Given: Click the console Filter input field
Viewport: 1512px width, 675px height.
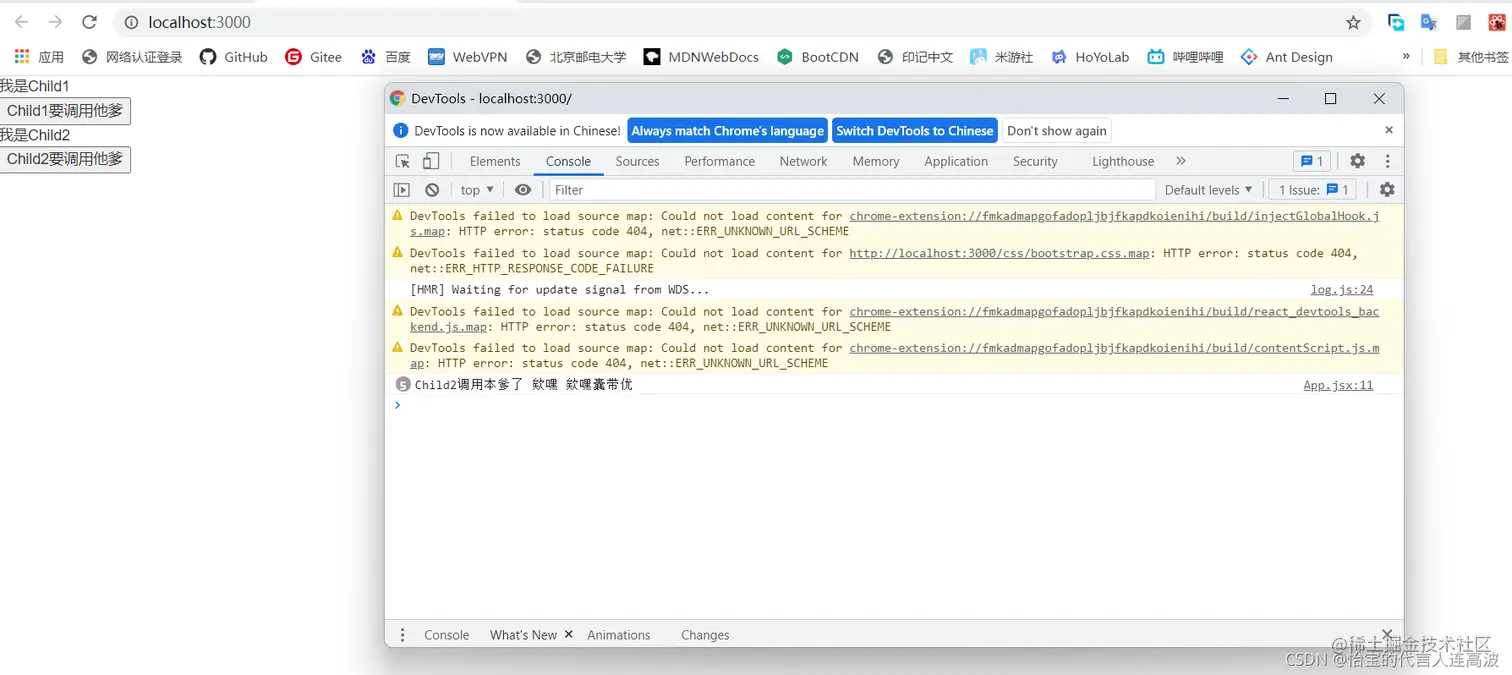Looking at the screenshot, I should coord(851,190).
